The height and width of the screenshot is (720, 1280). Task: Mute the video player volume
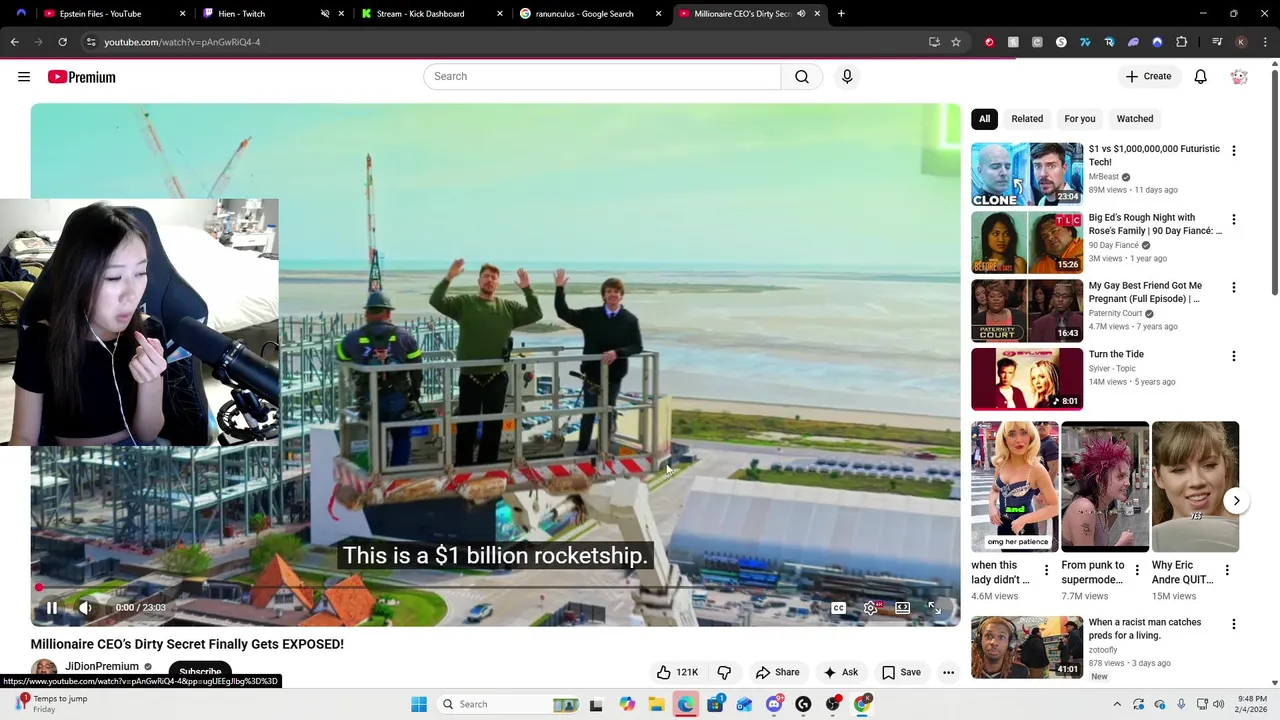coord(85,607)
